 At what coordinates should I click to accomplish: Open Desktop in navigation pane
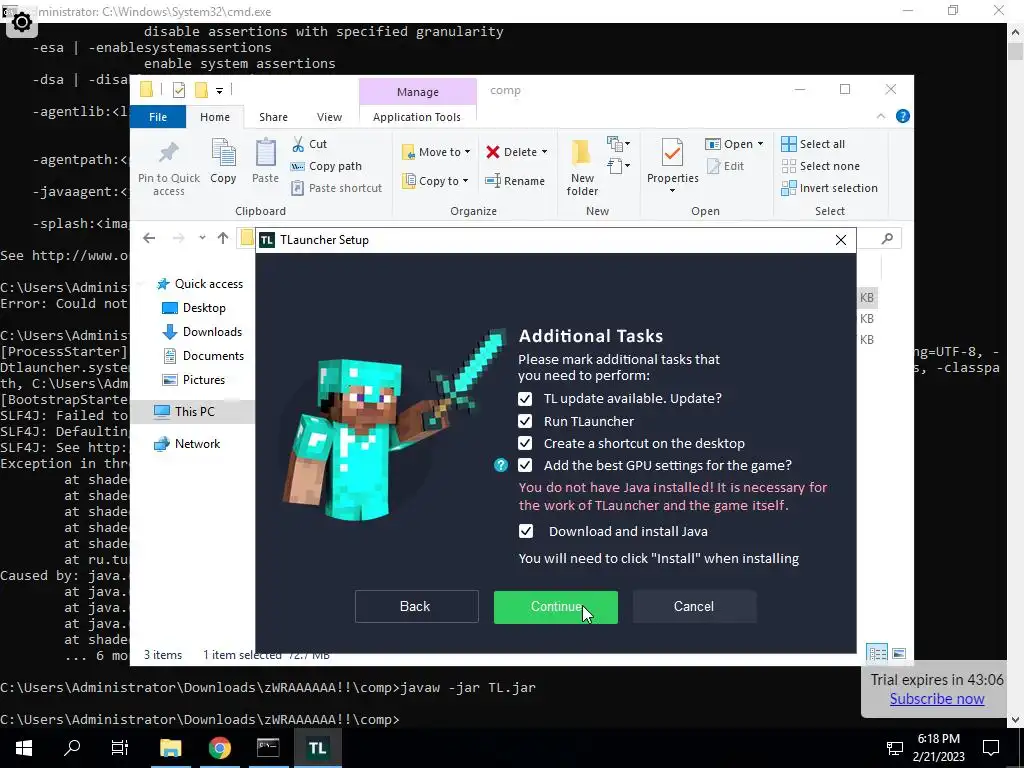[193, 308]
